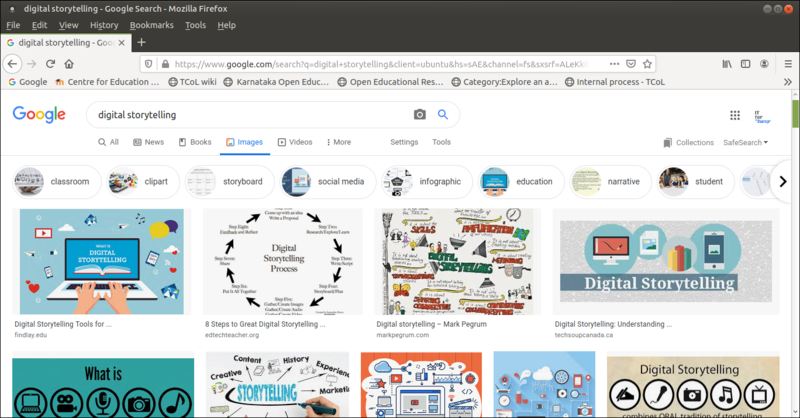Open the View menu
Screen dimensions: 800x418
click(x=68, y=25)
